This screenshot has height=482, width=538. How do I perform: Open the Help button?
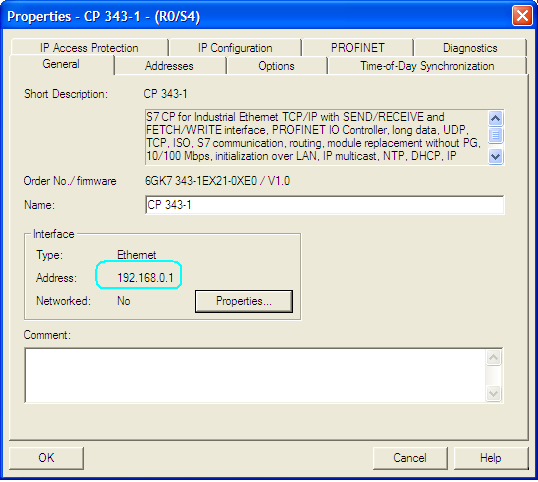(491, 458)
